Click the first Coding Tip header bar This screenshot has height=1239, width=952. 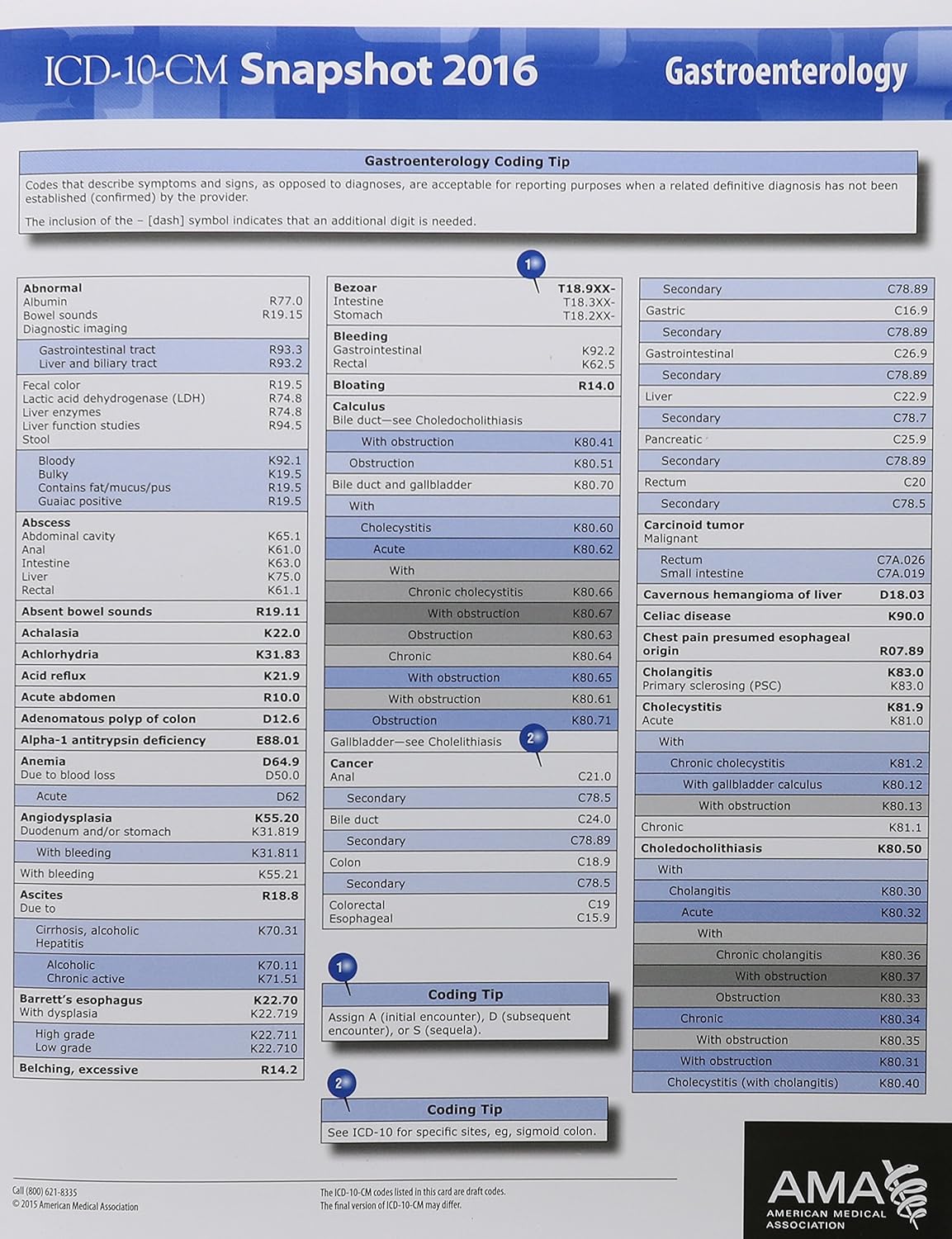(x=465, y=995)
